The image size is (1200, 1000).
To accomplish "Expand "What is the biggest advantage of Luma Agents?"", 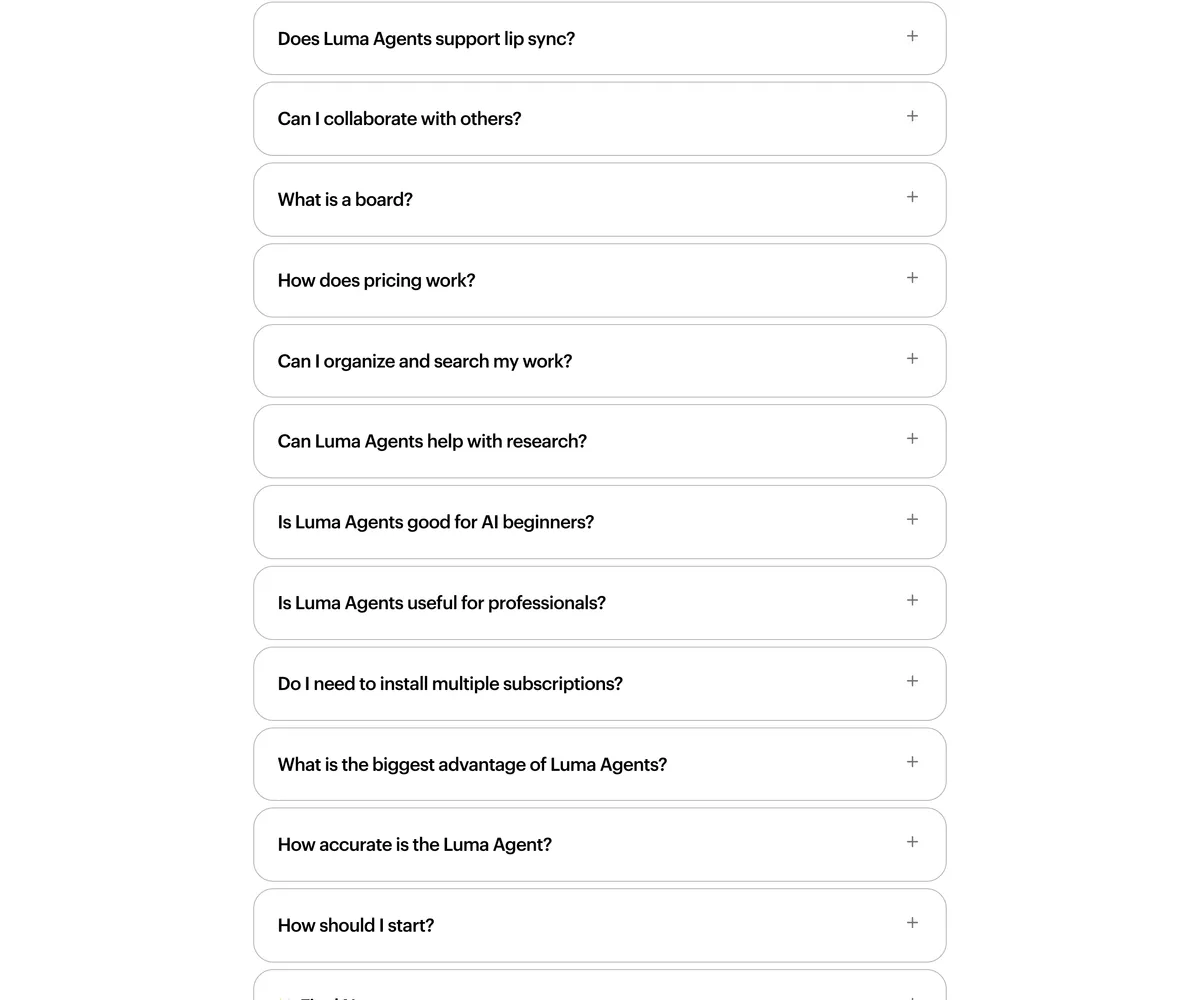I will 600,764.
